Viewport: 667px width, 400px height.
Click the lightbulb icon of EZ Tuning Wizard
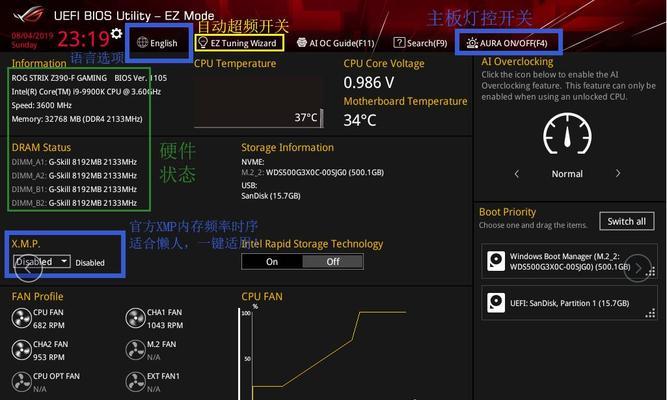[203, 43]
